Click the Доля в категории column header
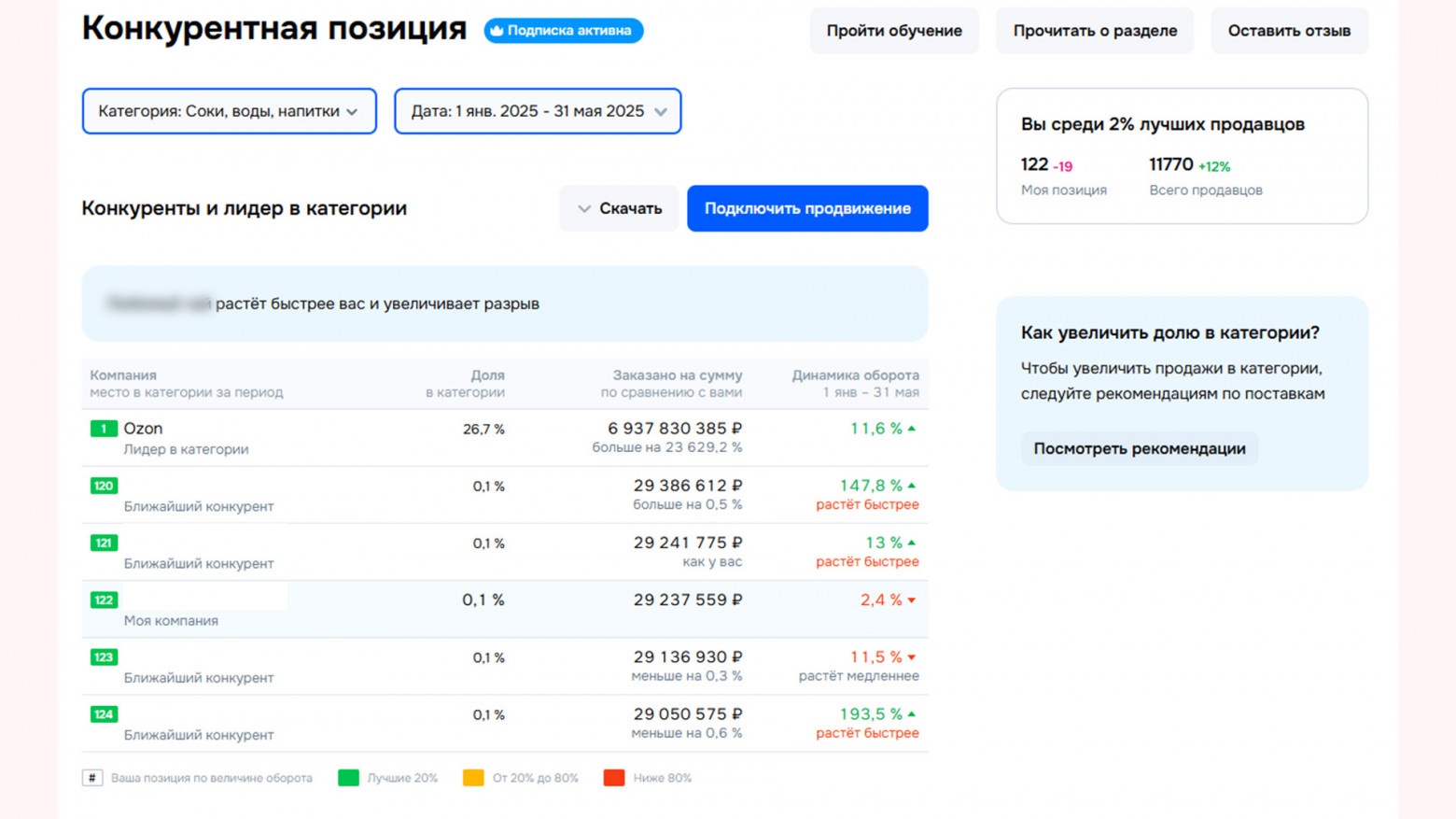The height and width of the screenshot is (819, 1456). (466, 384)
